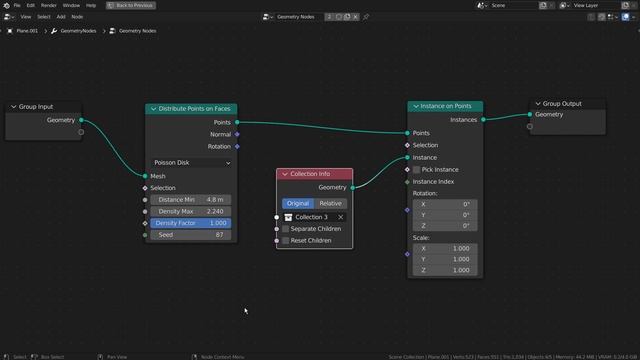Toggle fake user shield for node group
The image size is (640, 360).
(x=338, y=17)
